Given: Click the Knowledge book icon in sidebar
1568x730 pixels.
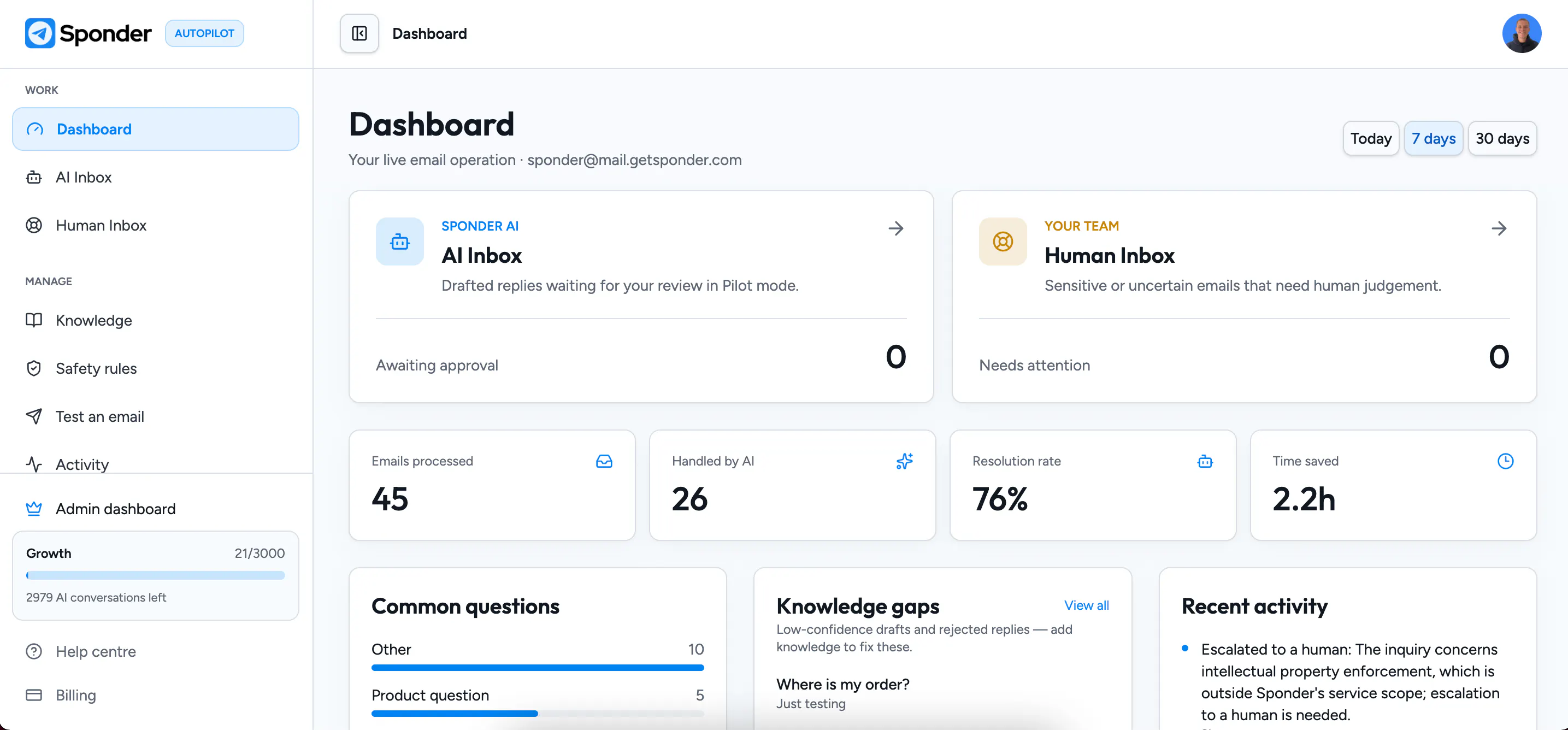Looking at the screenshot, I should point(34,320).
